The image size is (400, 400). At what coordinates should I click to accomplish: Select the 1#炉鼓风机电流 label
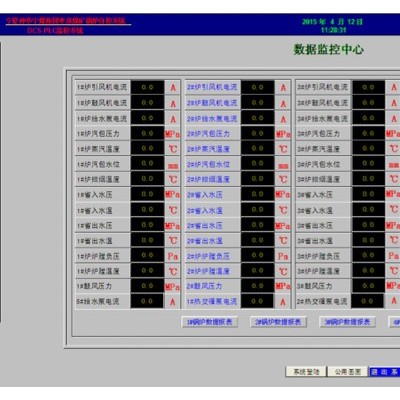(x=103, y=103)
